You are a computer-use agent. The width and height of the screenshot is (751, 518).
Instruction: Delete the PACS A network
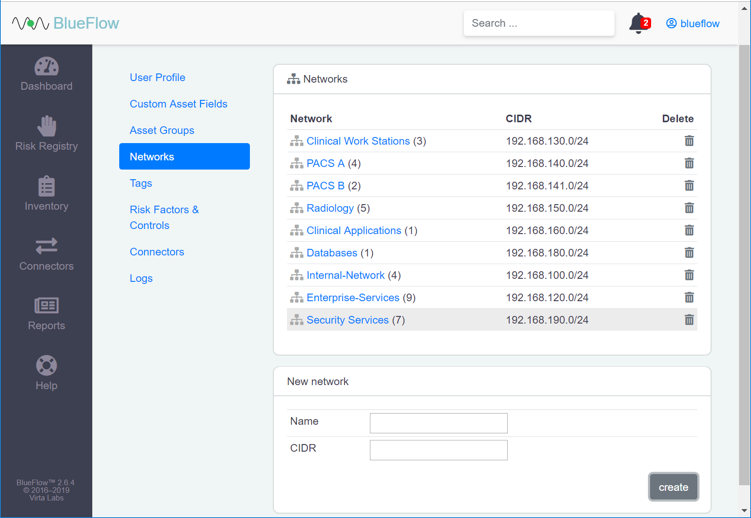(x=689, y=163)
